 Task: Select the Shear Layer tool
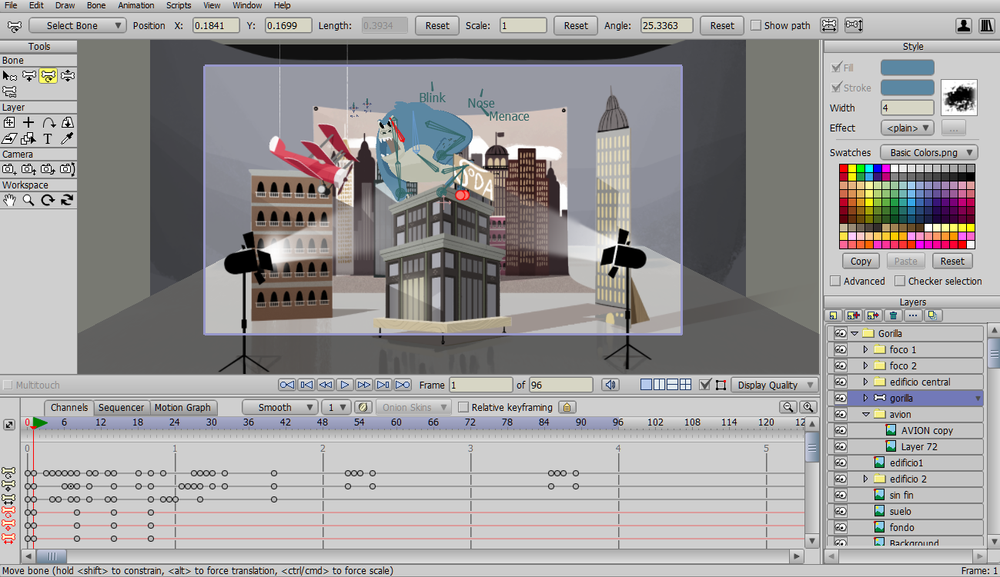pos(10,138)
